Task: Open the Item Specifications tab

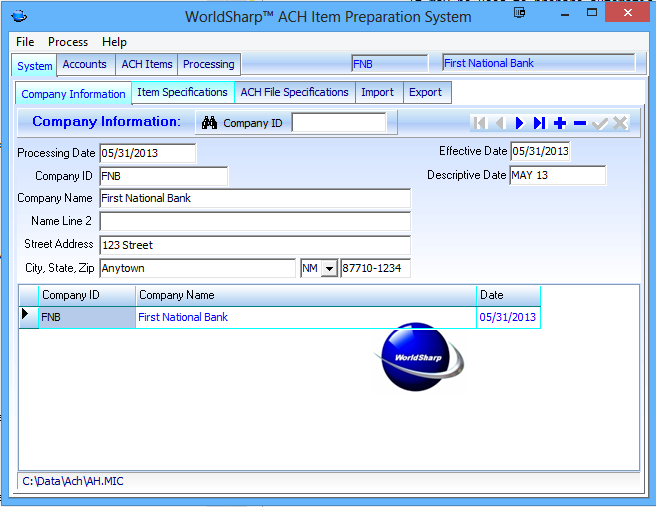Action: pyautogui.click(x=182, y=92)
